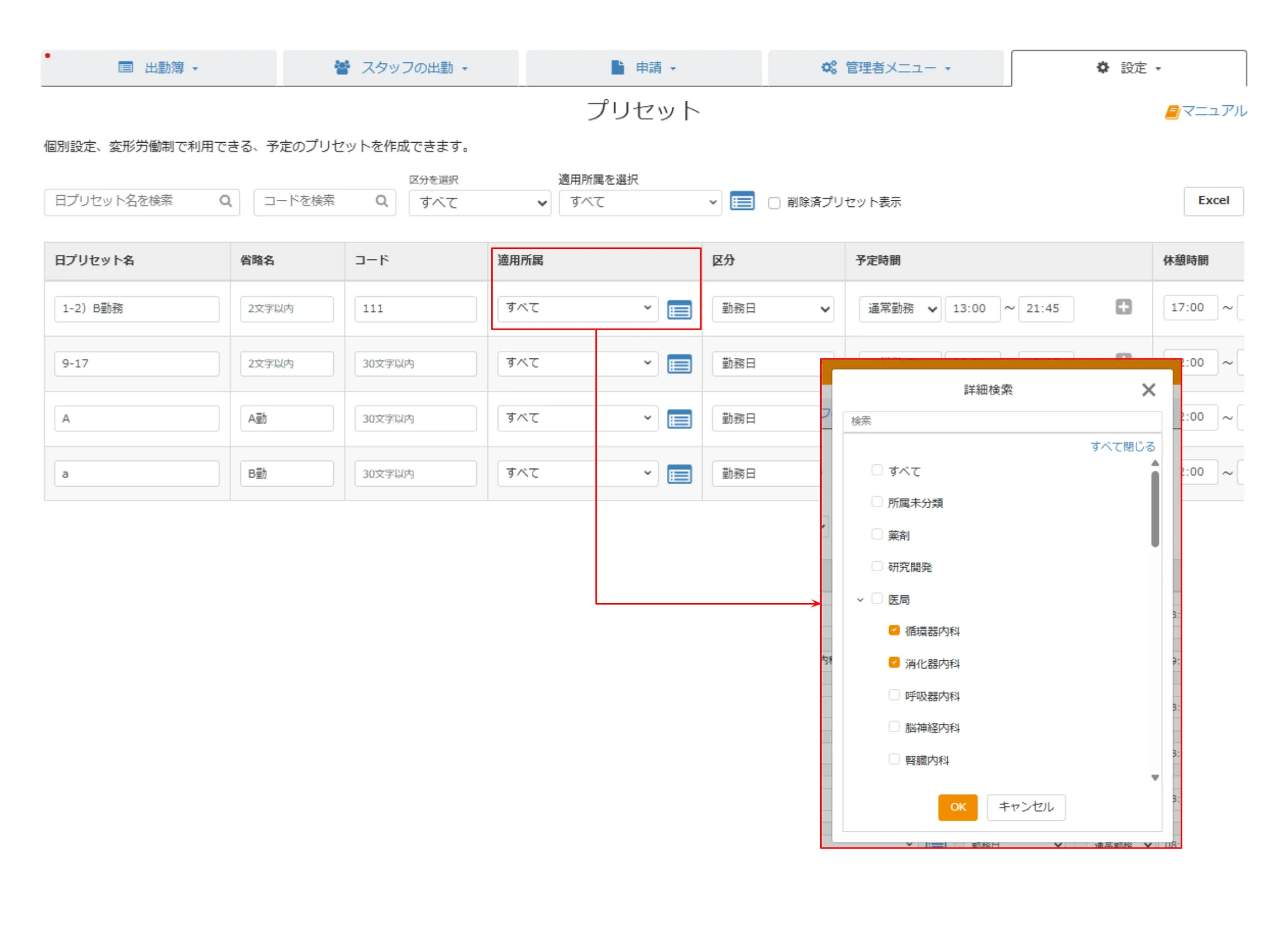Image resolution: width=1270 pixels, height=952 pixels.
Task: Uncheck 循環器内科 in detail search
Action: coord(893,630)
